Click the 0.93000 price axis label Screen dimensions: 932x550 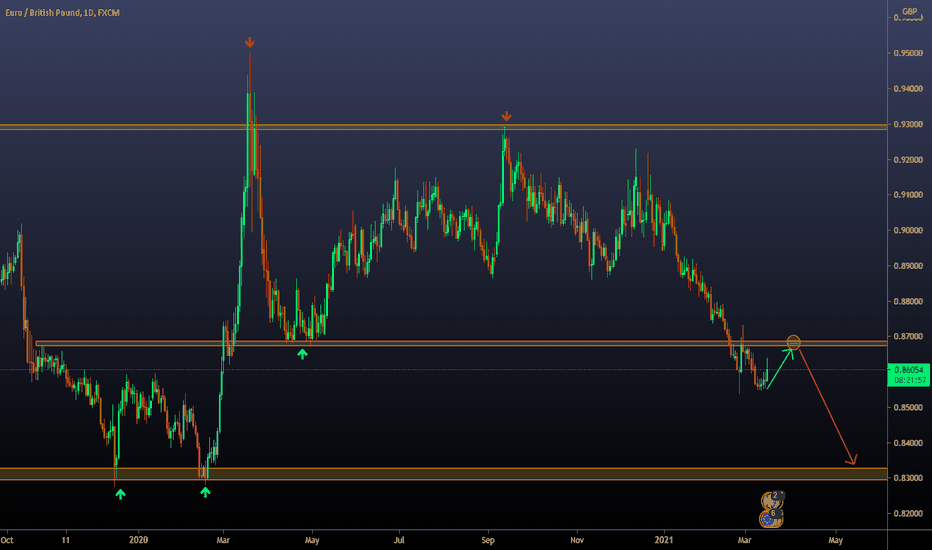coord(908,124)
